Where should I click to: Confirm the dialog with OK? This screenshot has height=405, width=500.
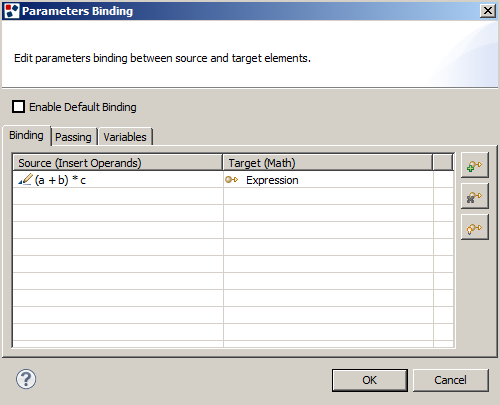tap(370, 380)
